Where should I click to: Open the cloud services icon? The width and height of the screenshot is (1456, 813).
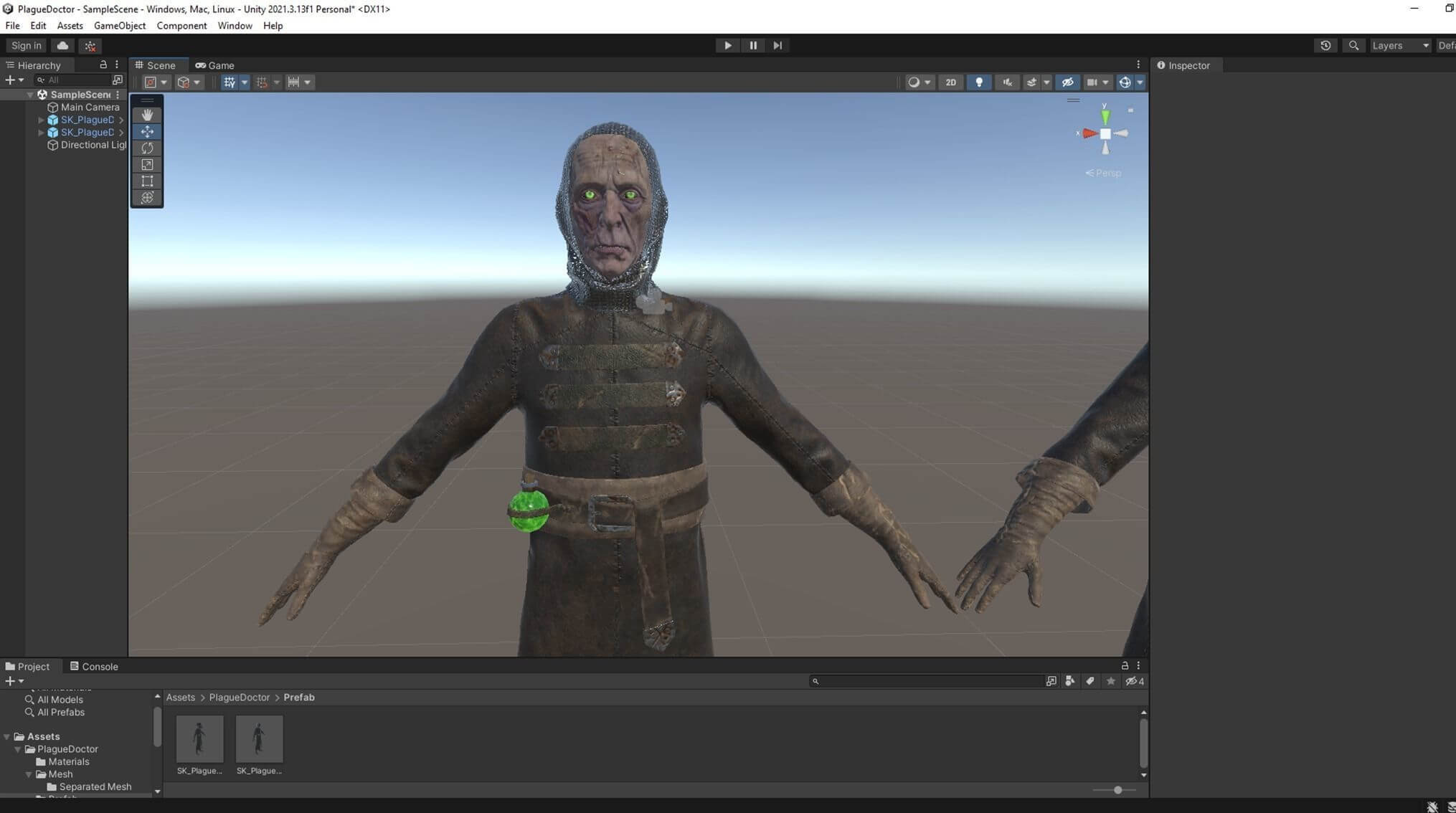point(63,45)
